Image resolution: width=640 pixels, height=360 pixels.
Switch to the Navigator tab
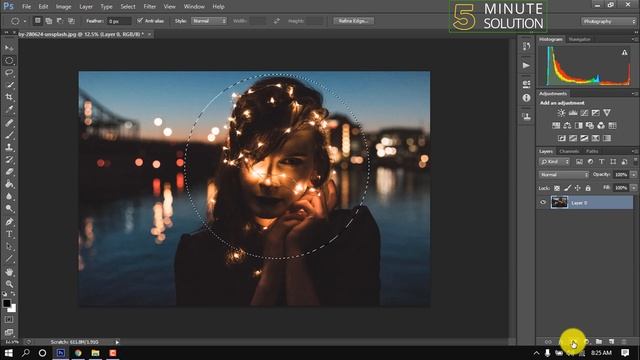click(580, 40)
